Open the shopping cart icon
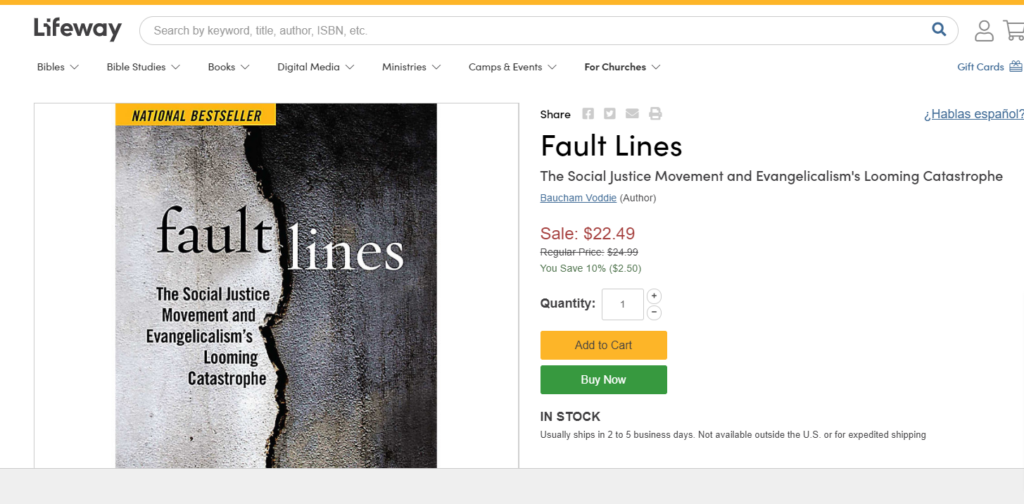1024x504 pixels. [1014, 30]
